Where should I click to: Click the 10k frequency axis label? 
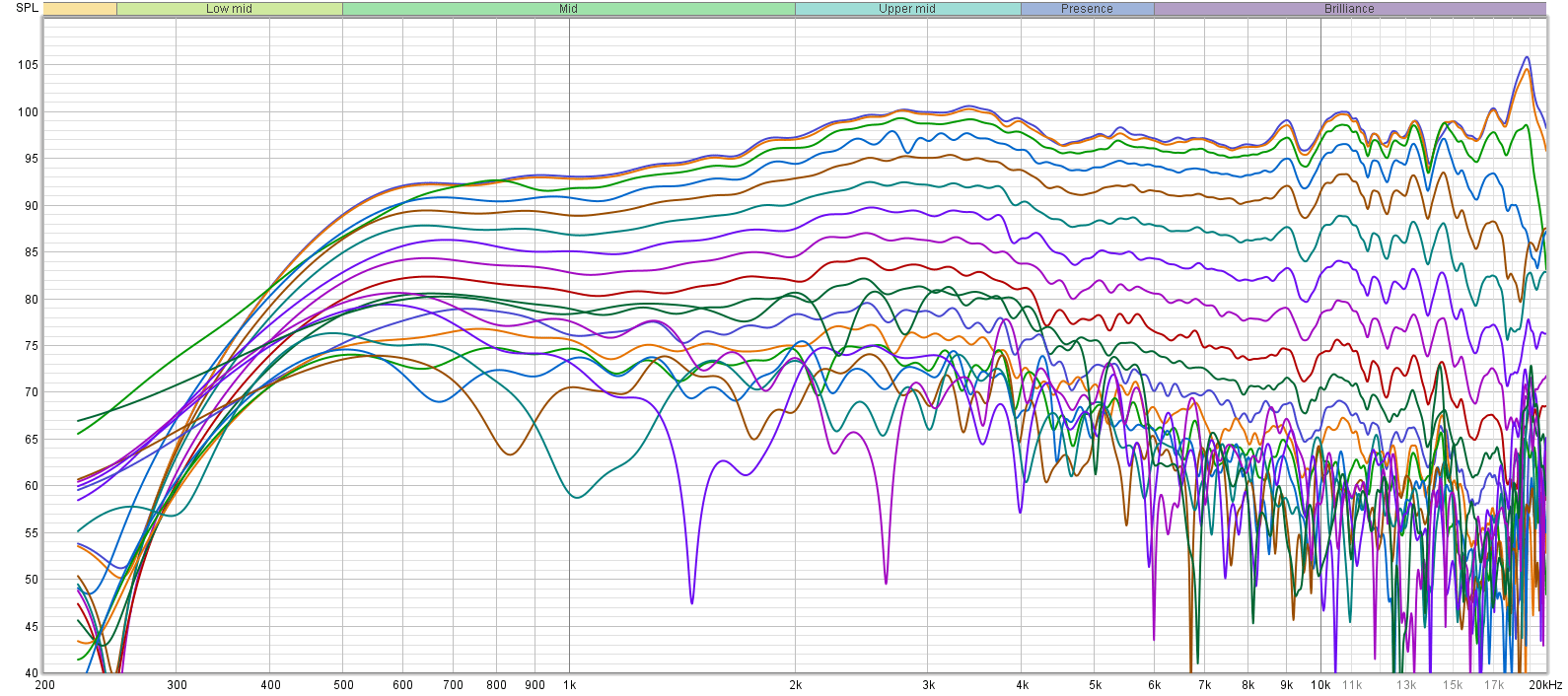(x=1319, y=685)
